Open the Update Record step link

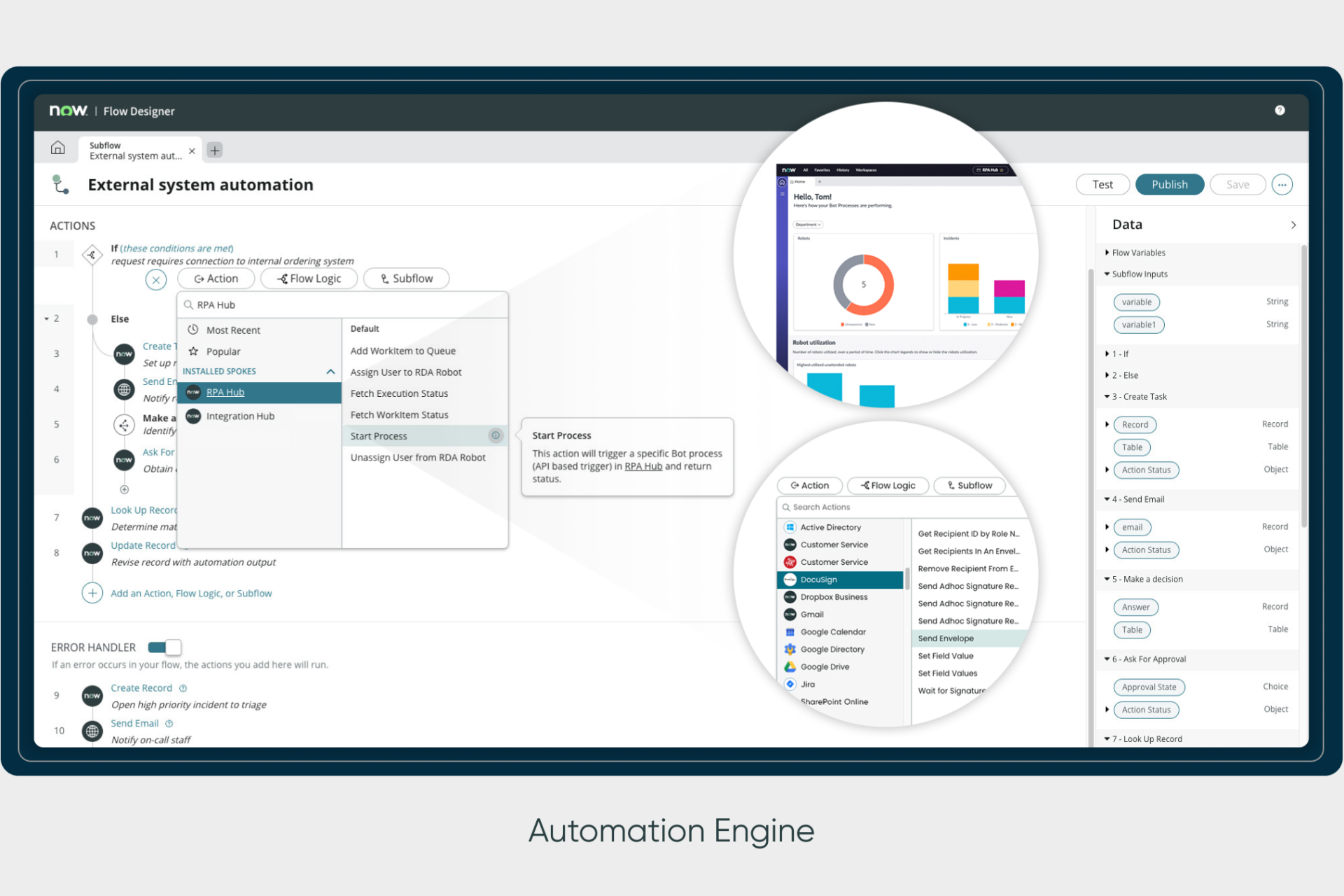click(143, 545)
